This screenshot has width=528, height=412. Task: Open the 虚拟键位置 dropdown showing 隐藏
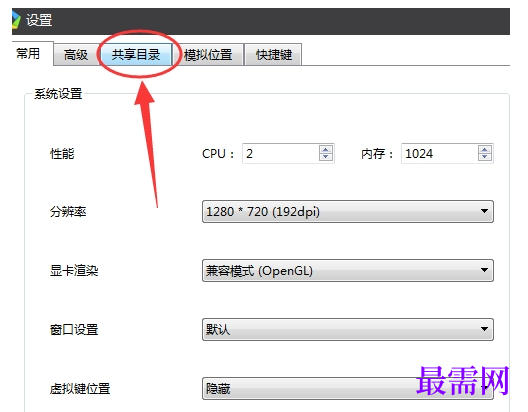click(x=348, y=388)
